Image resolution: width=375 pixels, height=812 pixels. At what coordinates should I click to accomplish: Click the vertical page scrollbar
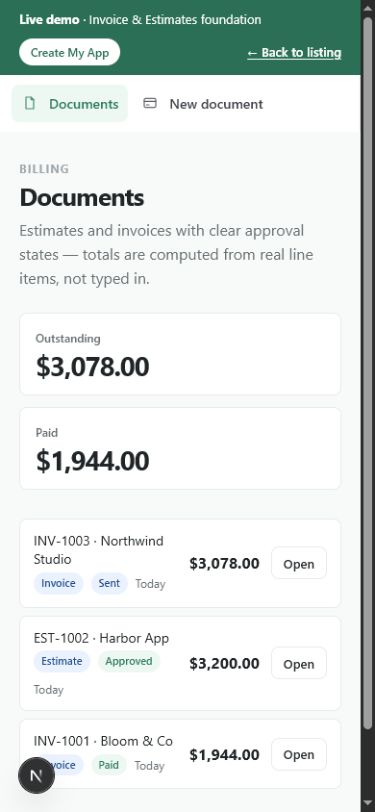(368, 373)
